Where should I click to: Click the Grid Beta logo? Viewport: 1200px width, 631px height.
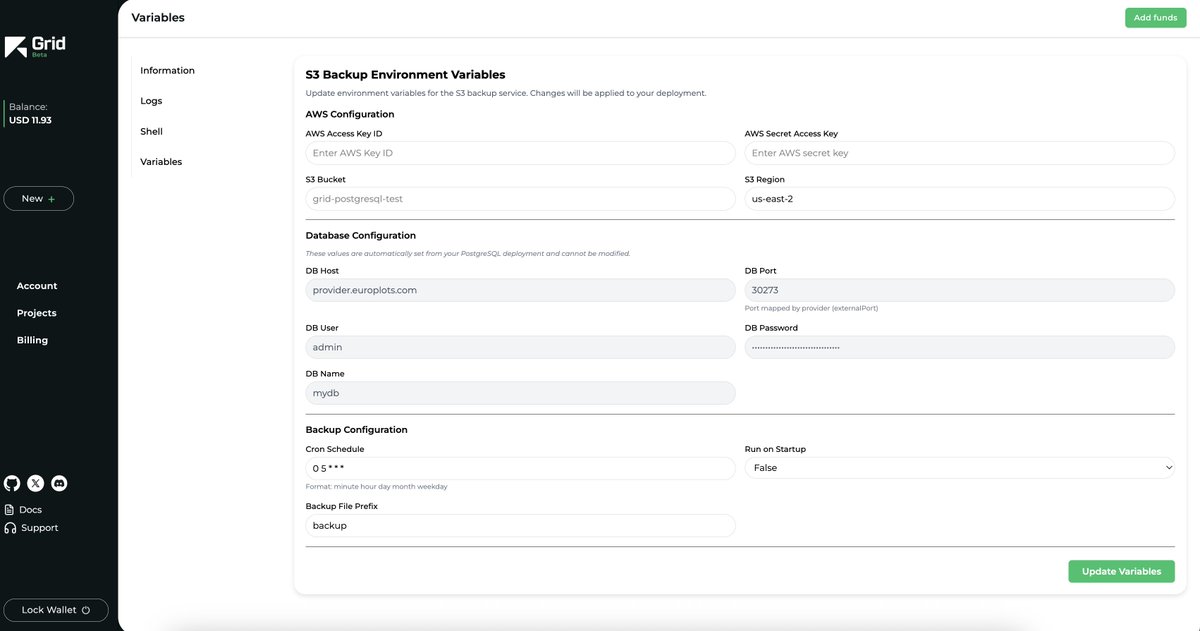click(33, 47)
